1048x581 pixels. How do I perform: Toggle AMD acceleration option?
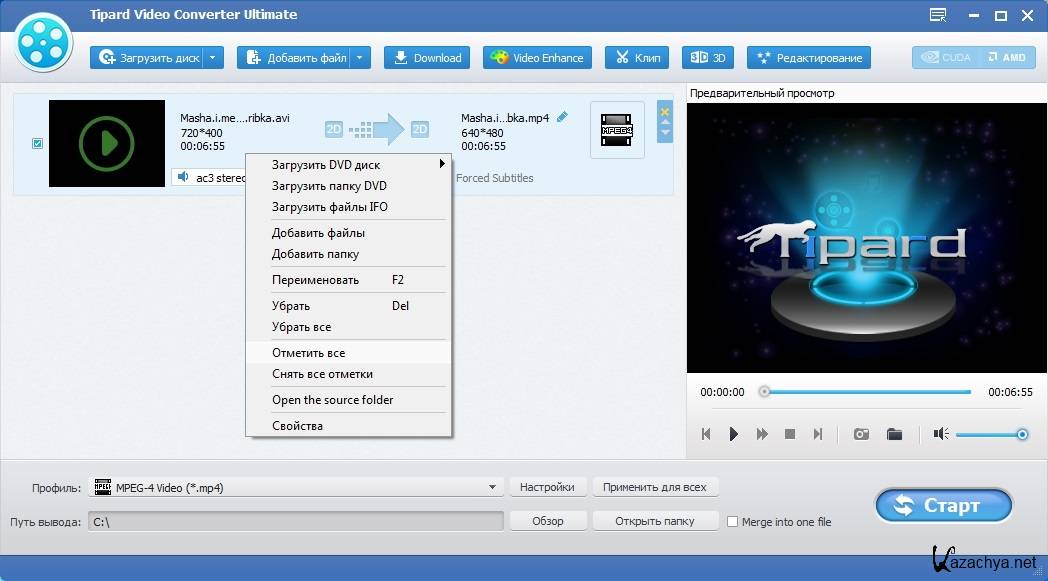pyautogui.click(x=1008, y=58)
